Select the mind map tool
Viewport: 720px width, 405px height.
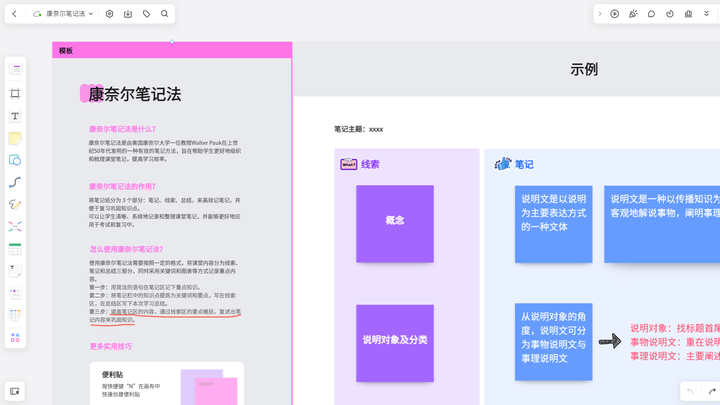15,226
